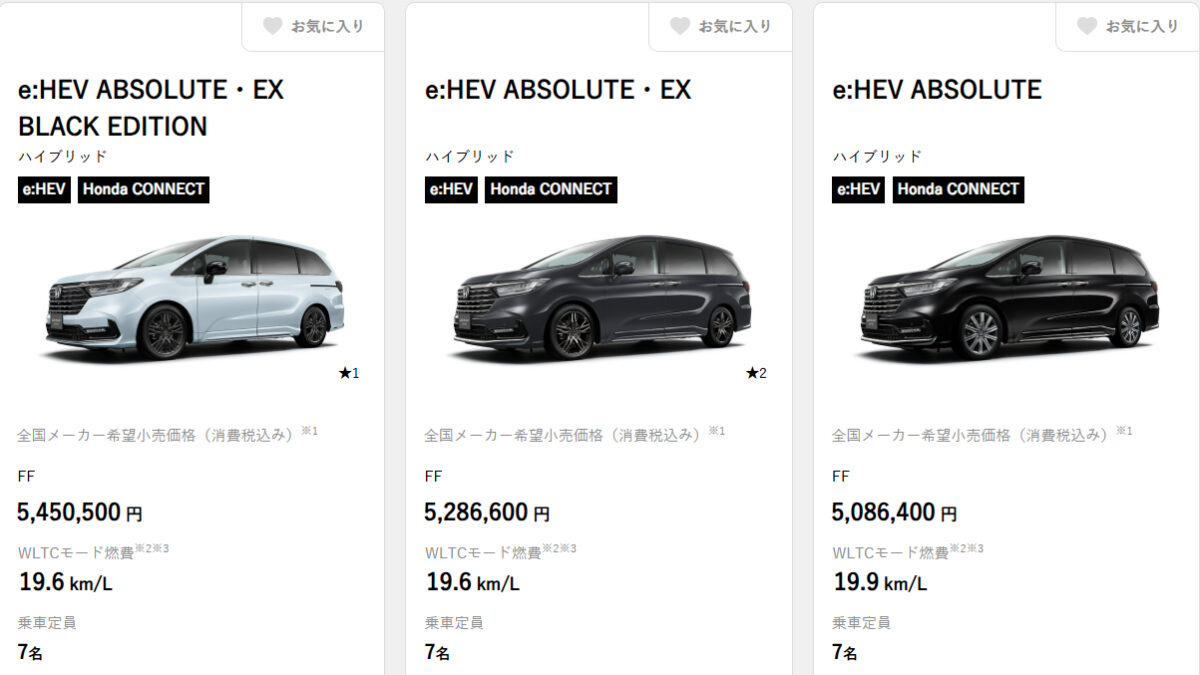The image size is (1200, 675).
Task: Click e:HEV badge on the middle card
Action: 451,189
